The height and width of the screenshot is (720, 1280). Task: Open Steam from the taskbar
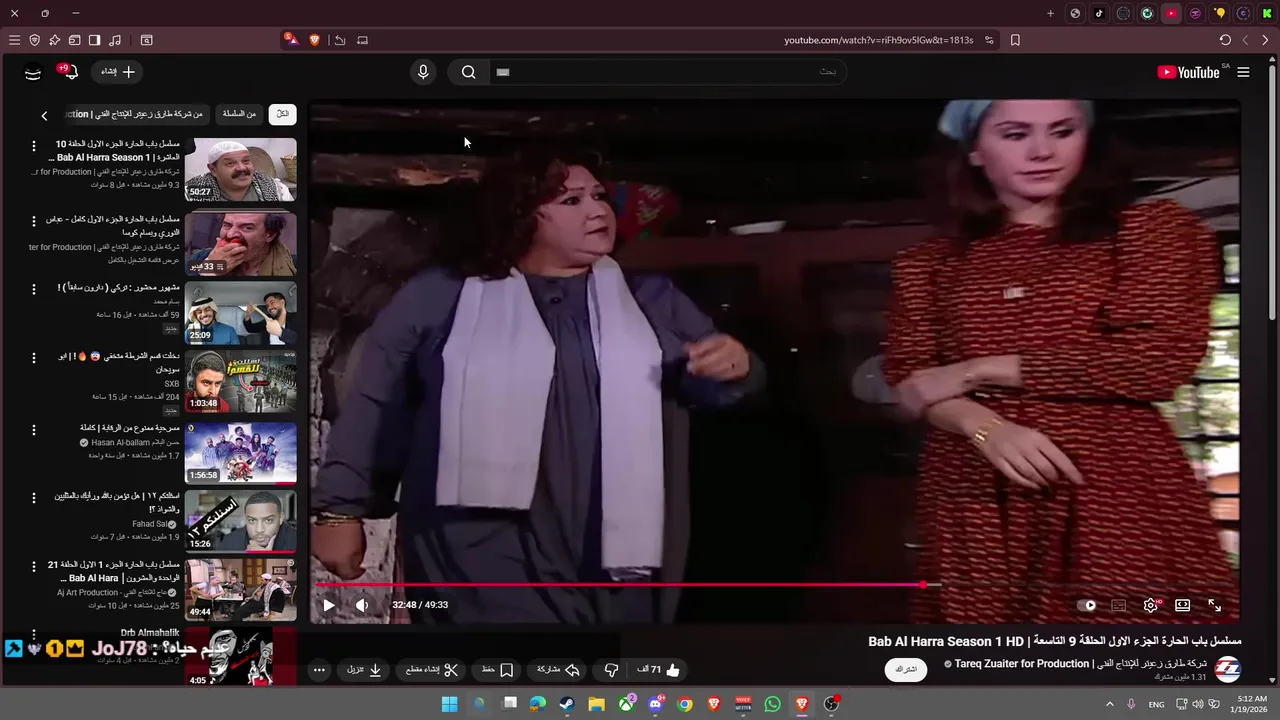[x=567, y=704]
